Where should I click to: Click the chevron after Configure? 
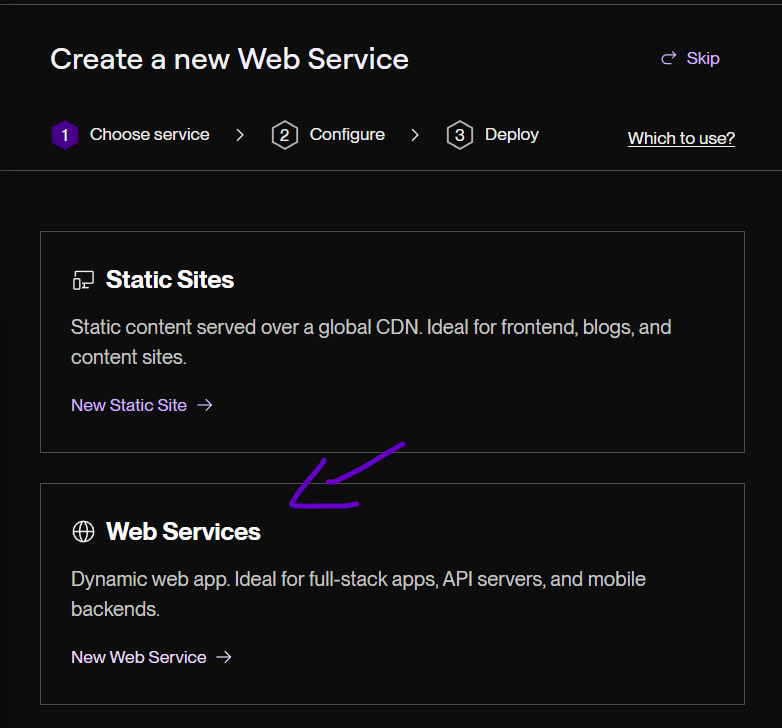tap(415, 135)
